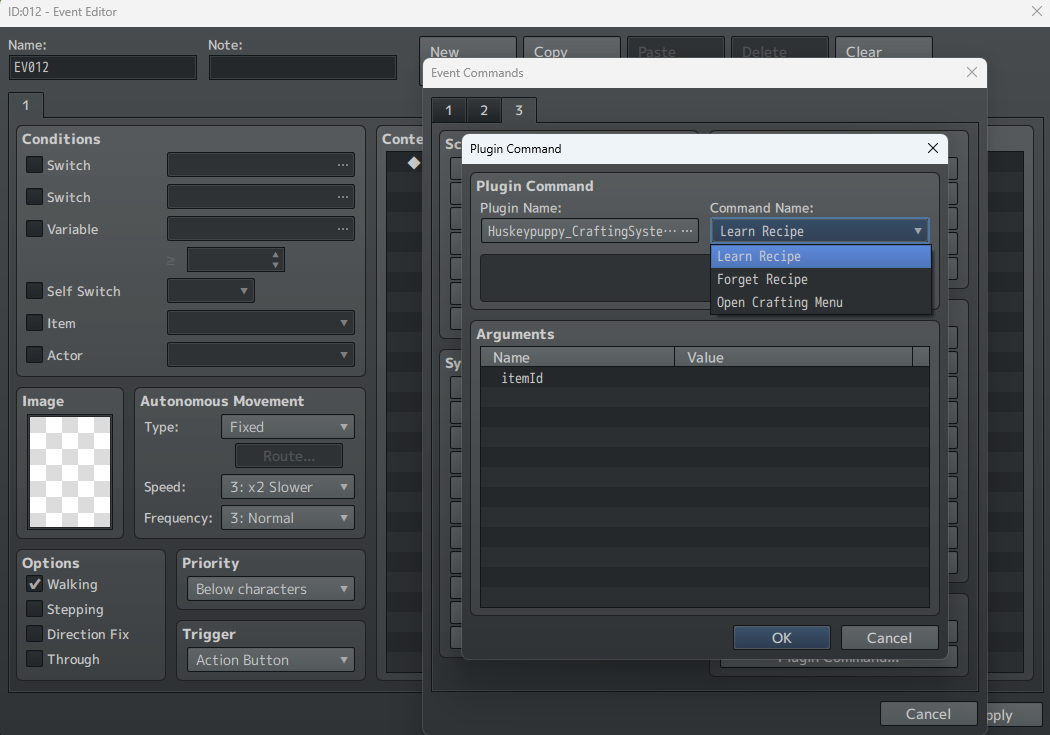
Task: Open the Trigger dropdown
Action: point(271,660)
